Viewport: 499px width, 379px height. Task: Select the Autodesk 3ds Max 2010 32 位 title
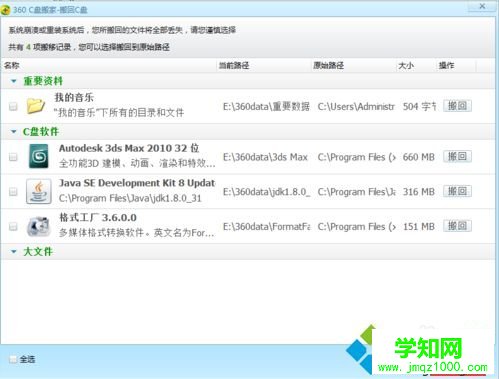(x=129, y=148)
